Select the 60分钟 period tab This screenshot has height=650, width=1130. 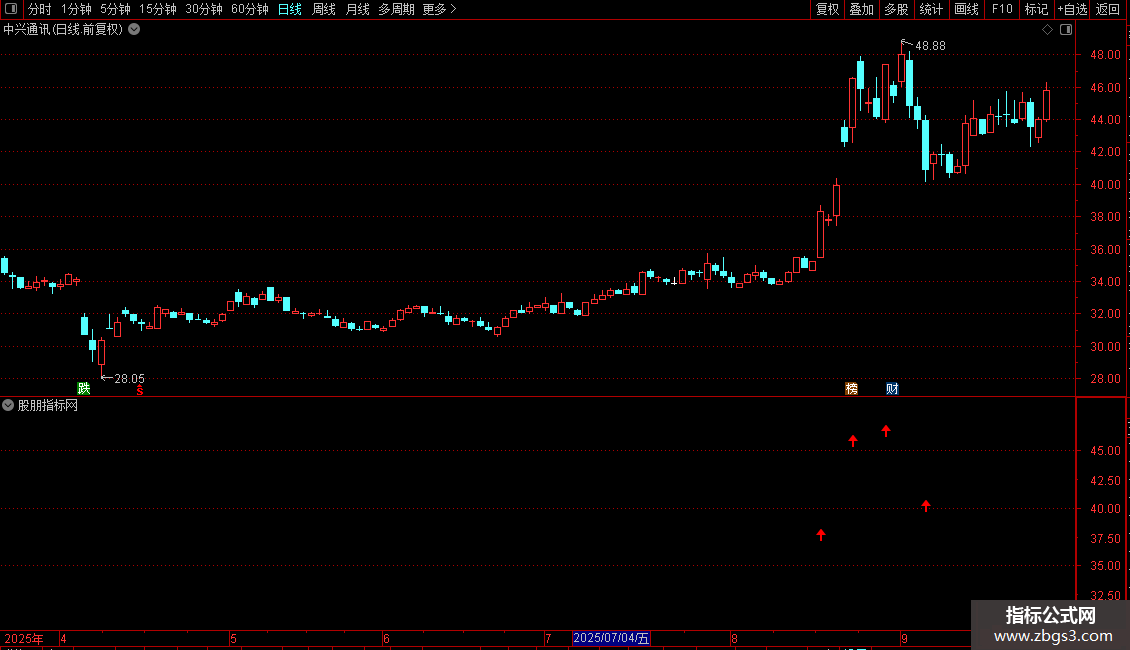pos(249,9)
